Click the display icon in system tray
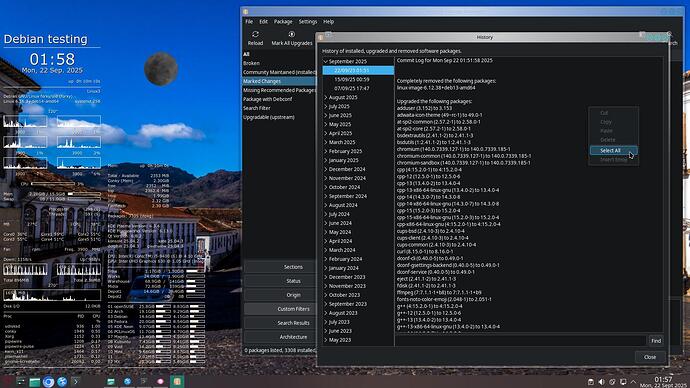Viewport: 690px width, 388px height. pyautogui.click(x=623, y=382)
